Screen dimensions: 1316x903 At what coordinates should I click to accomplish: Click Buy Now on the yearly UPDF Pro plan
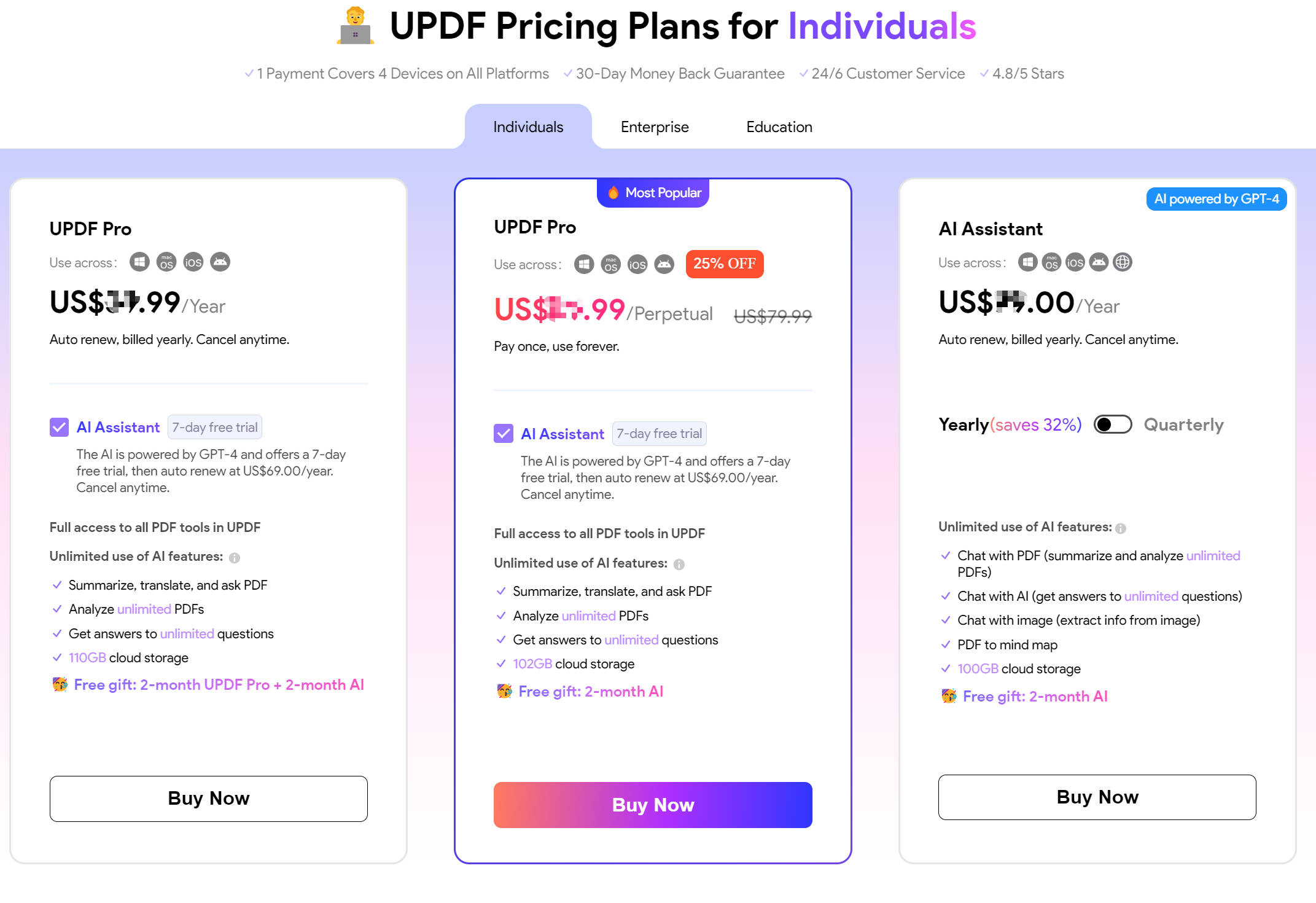(208, 798)
